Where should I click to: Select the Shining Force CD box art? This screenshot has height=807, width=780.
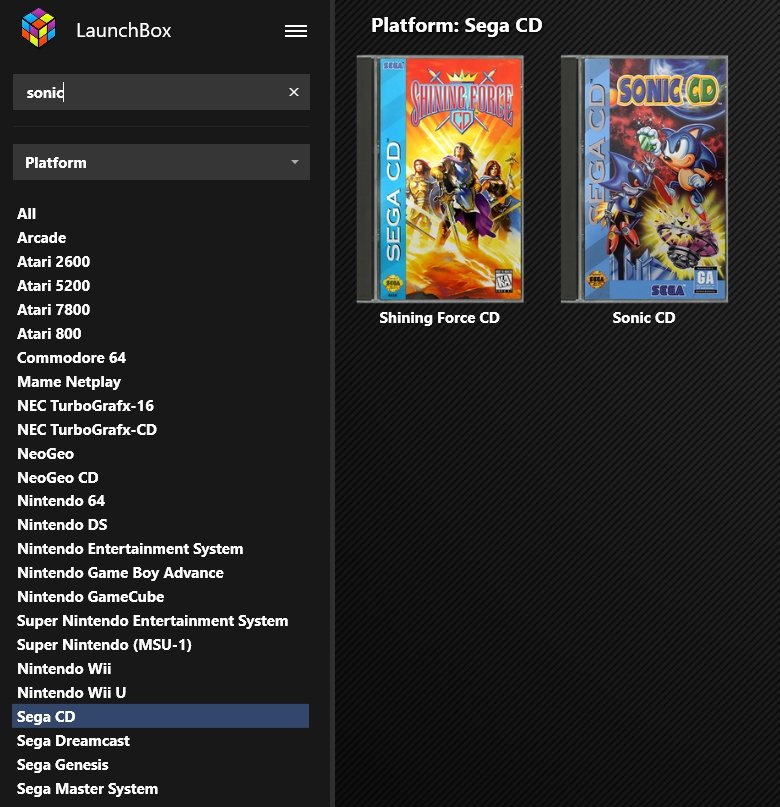pyautogui.click(x=440, y=179)
